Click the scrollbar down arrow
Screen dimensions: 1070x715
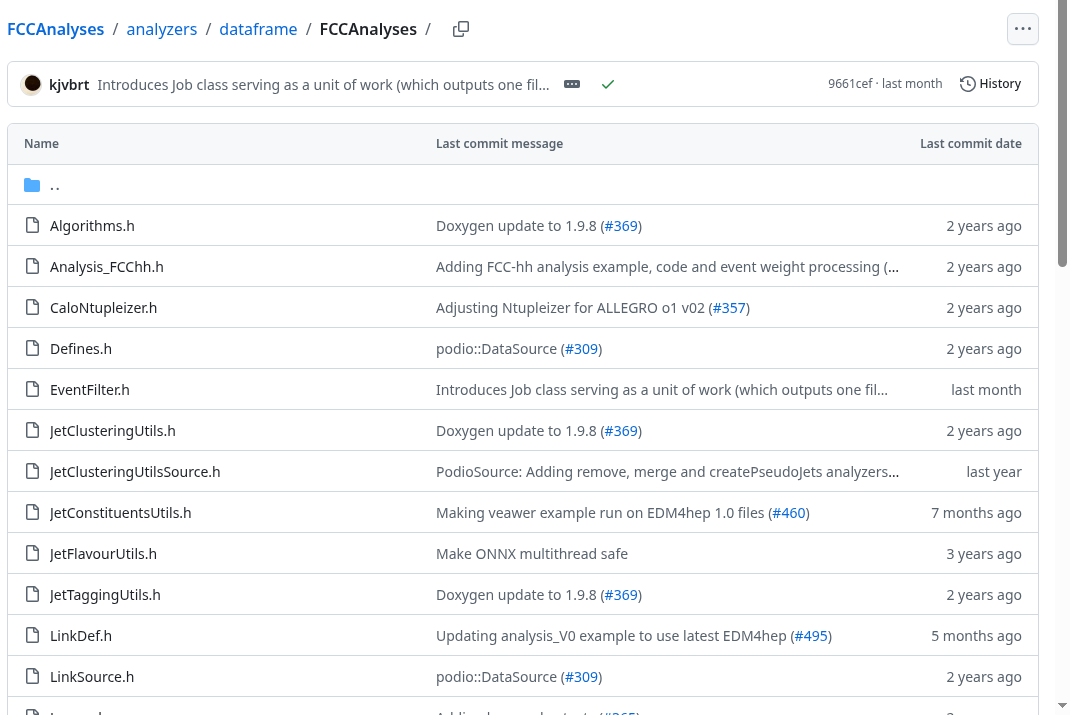click(x=1062, y=706)
